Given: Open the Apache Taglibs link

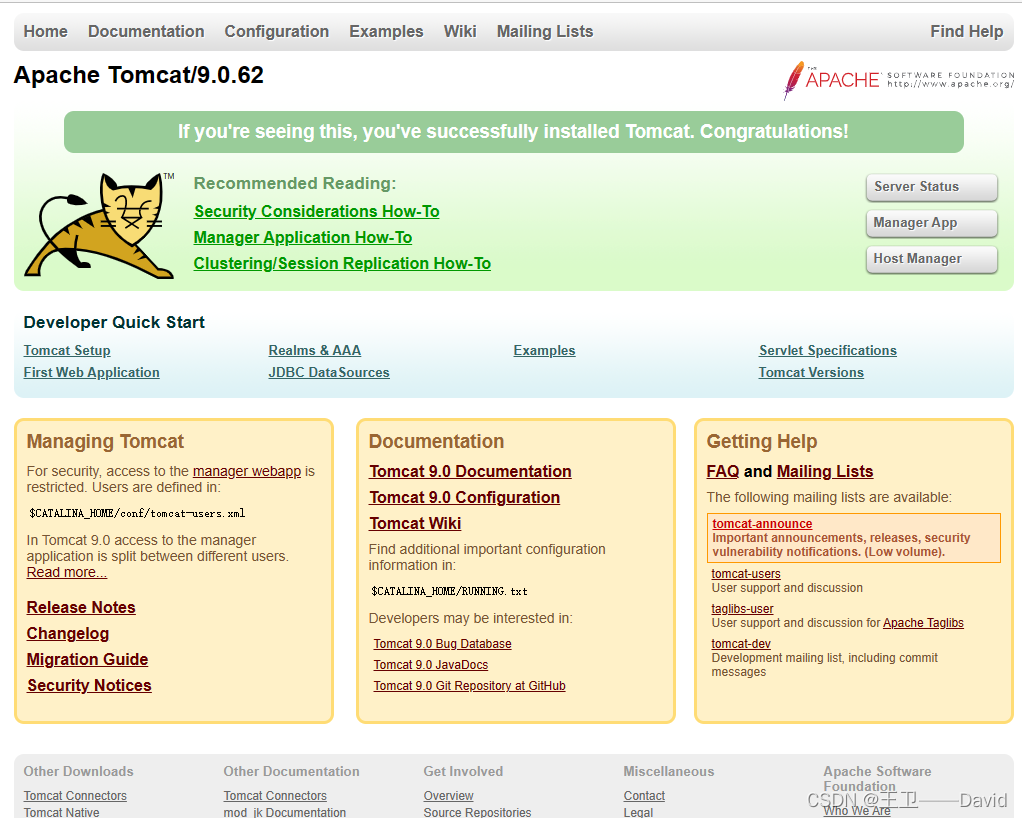Looking at the screenshot, I should tap(923, 623).
